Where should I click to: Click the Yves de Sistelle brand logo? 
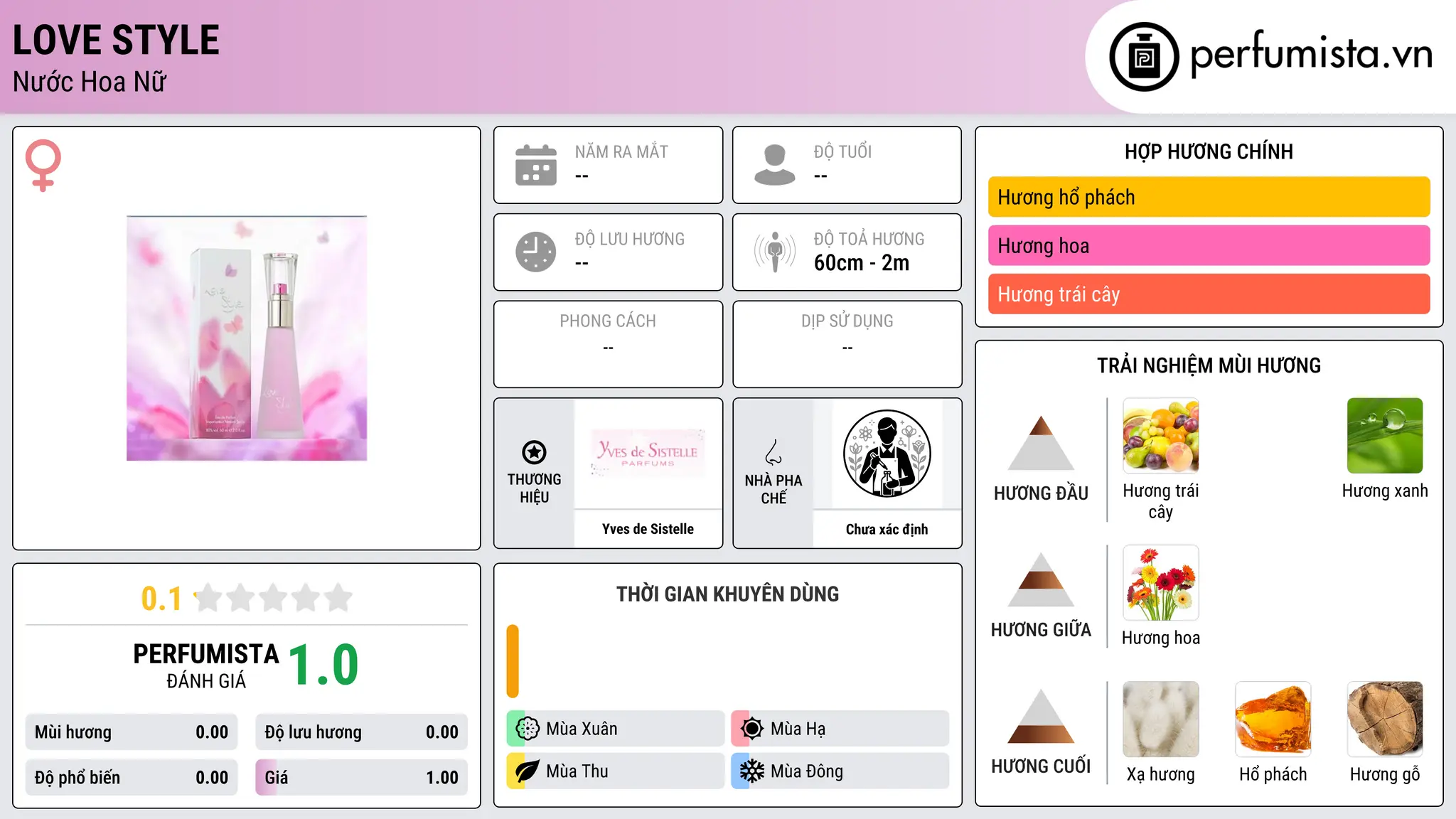pos(648,454)
